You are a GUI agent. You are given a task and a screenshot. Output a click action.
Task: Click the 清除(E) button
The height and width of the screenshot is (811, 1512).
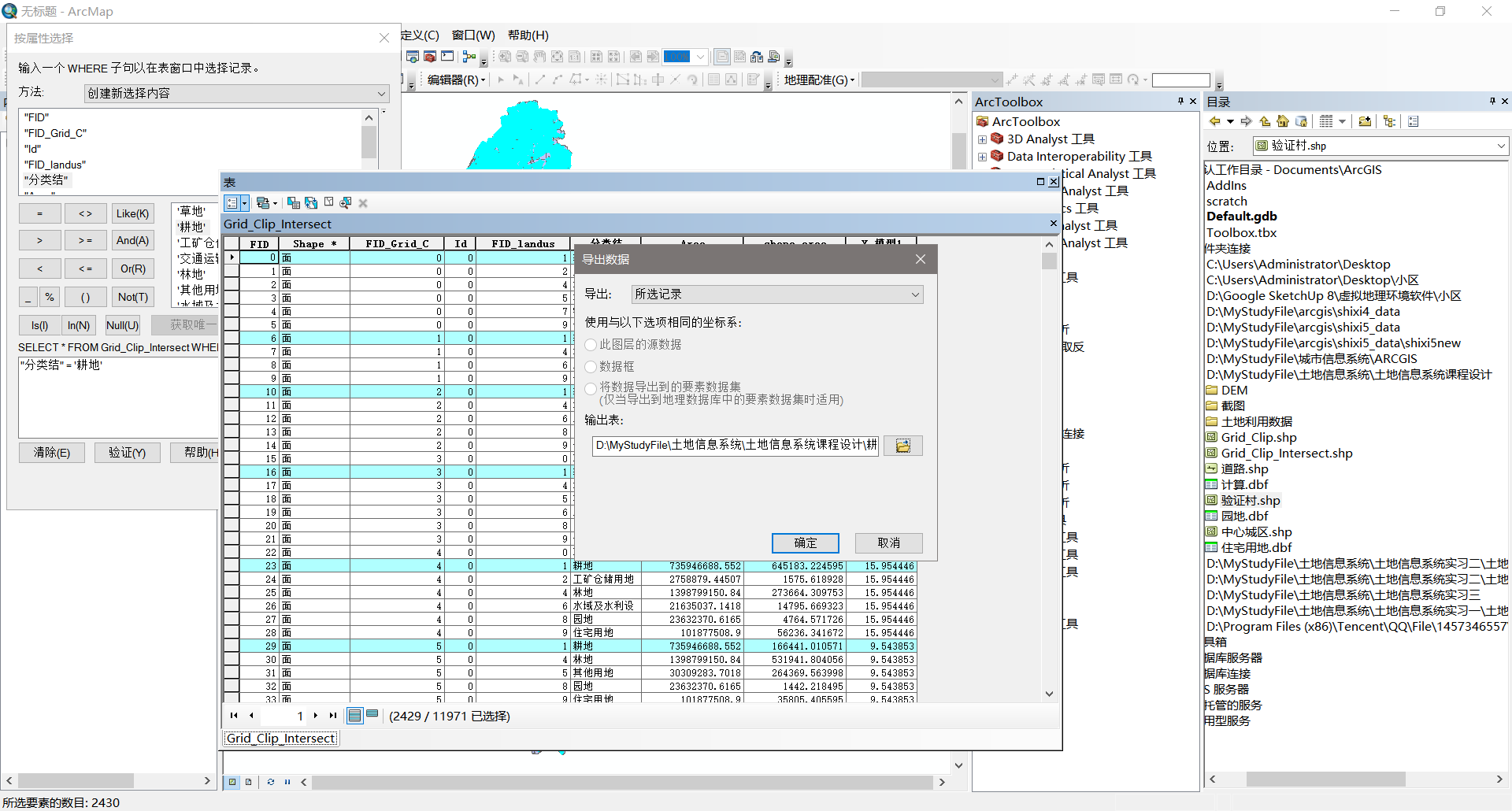tap(52, 453)
